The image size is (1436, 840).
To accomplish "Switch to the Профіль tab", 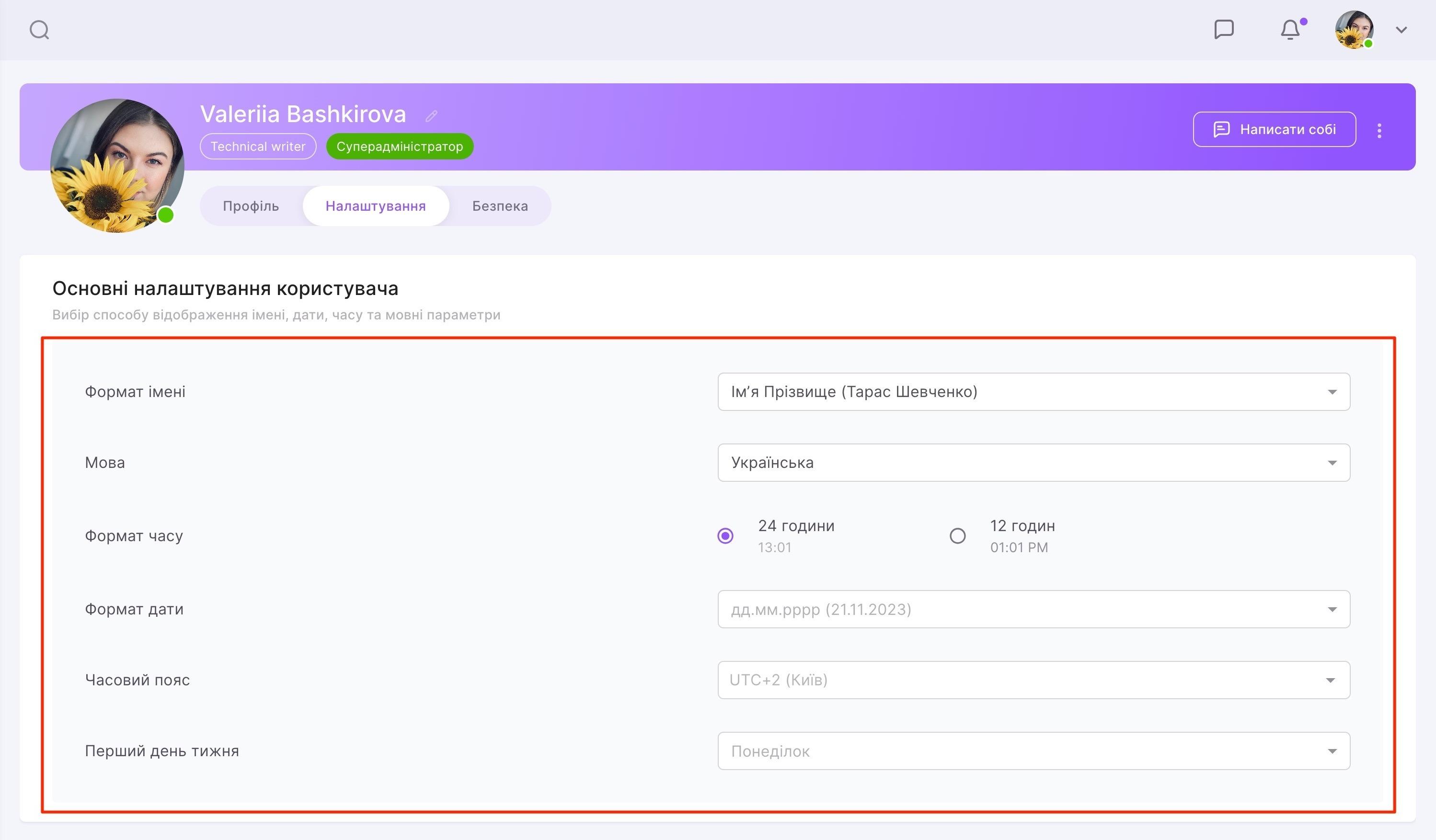I will click(251, 205).
